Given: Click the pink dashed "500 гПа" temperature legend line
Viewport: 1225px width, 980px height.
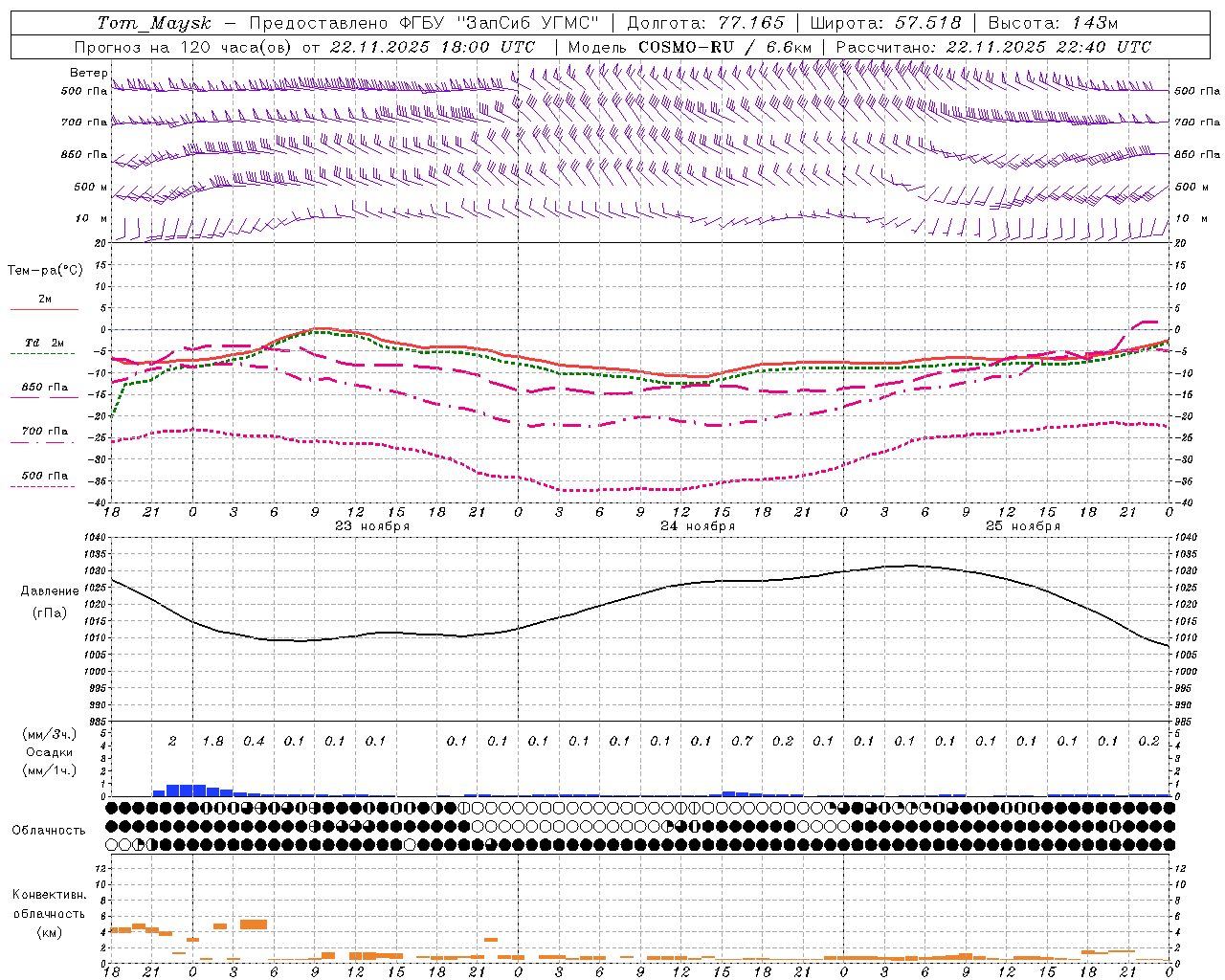Looking at the screenshot, I should (43, 487).
